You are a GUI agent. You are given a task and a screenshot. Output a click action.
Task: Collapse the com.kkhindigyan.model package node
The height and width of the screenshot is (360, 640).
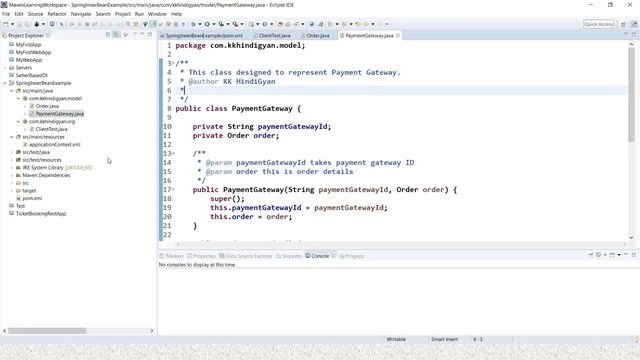click(x=18, y=98)
